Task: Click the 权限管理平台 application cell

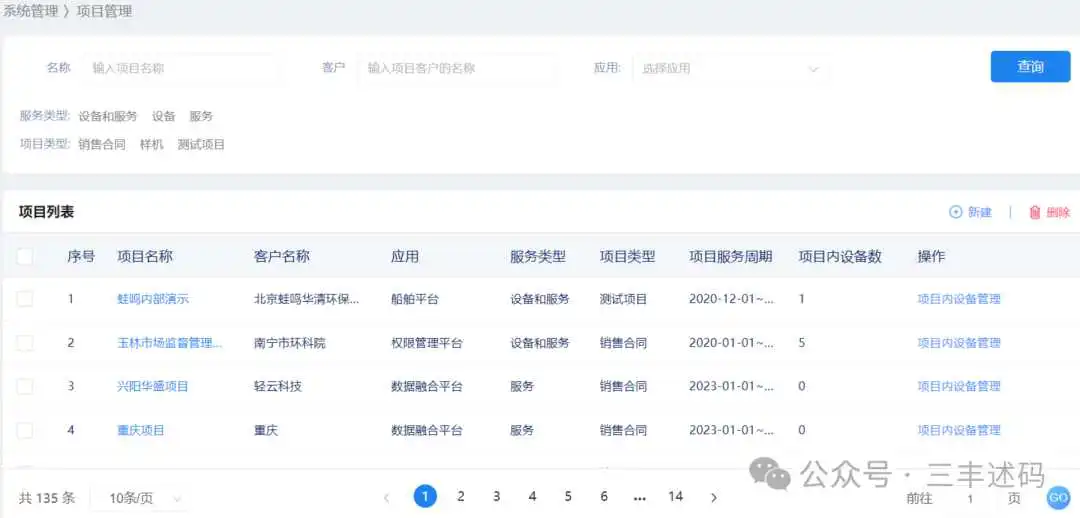Action: 427,342
